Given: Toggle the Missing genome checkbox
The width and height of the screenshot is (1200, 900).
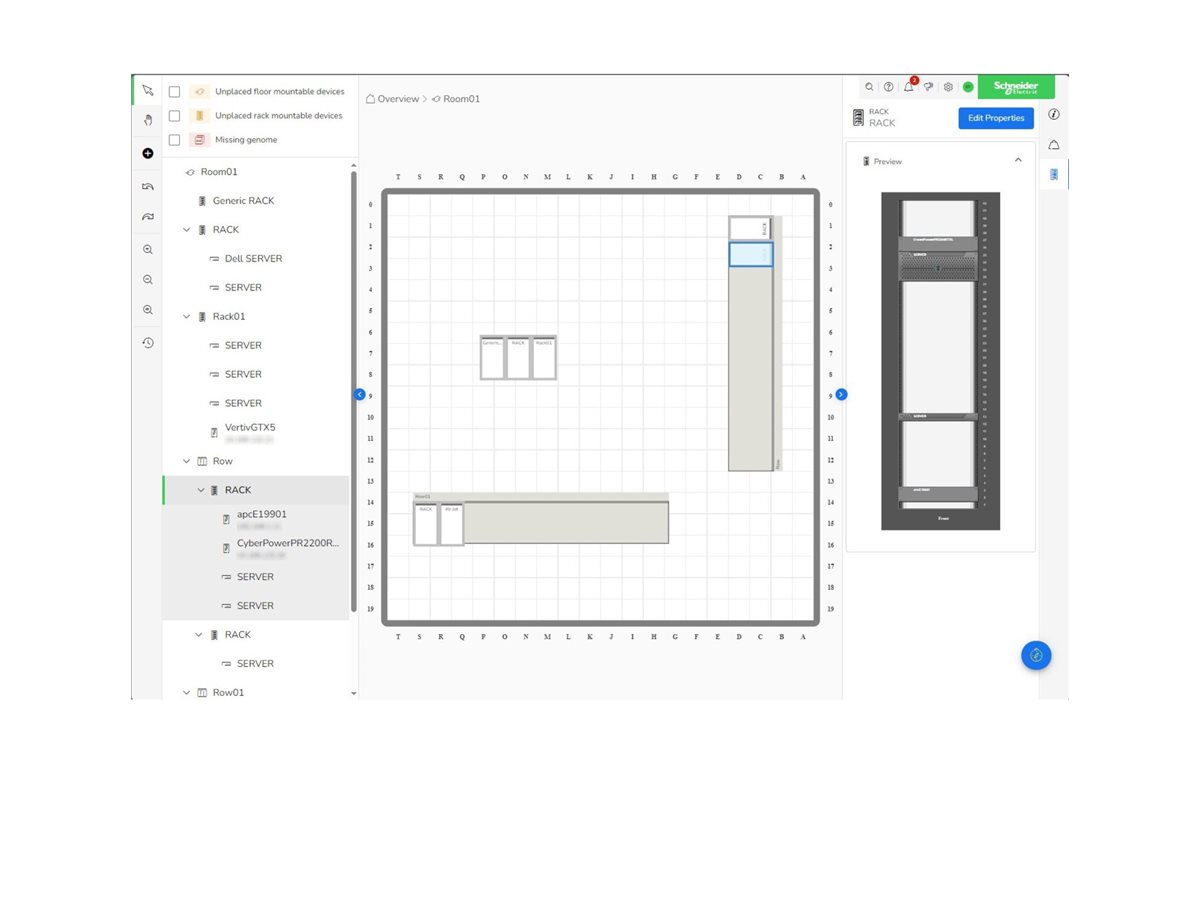Looking at the screenshot, I should tap(175, 139).
